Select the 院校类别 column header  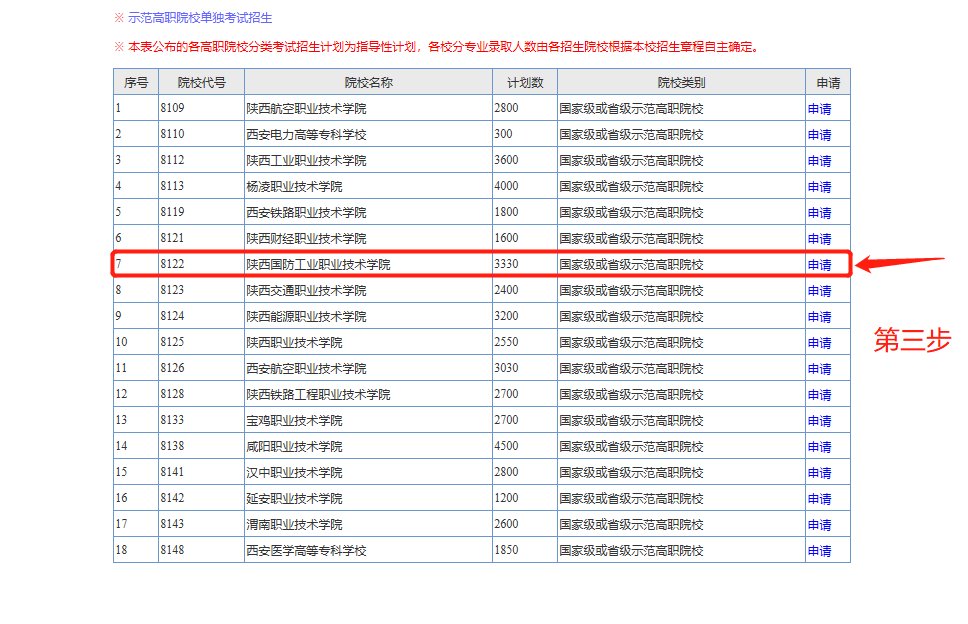[681, 83]
